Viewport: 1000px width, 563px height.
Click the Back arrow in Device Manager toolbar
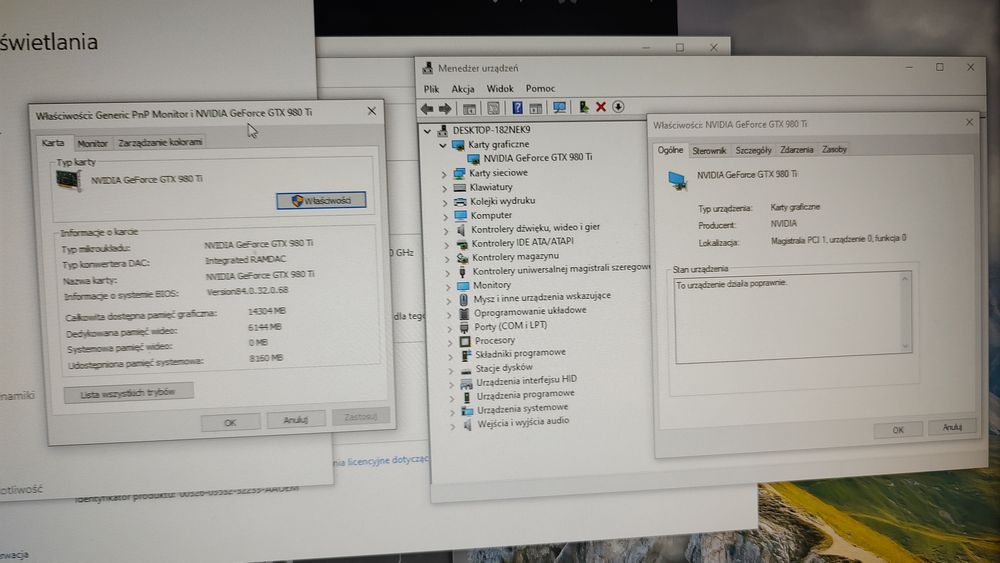click(427, 108)
